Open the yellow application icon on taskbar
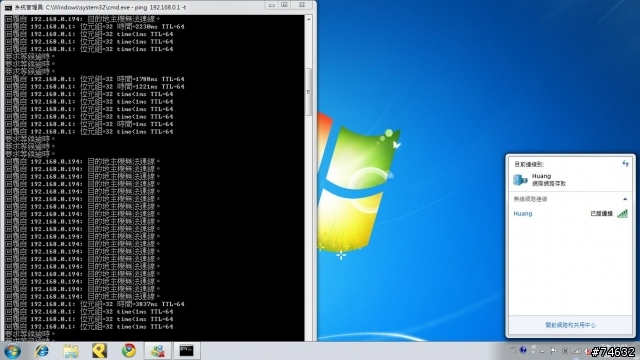The height and width of the screenshot is (360, 640). click(99, 351)
